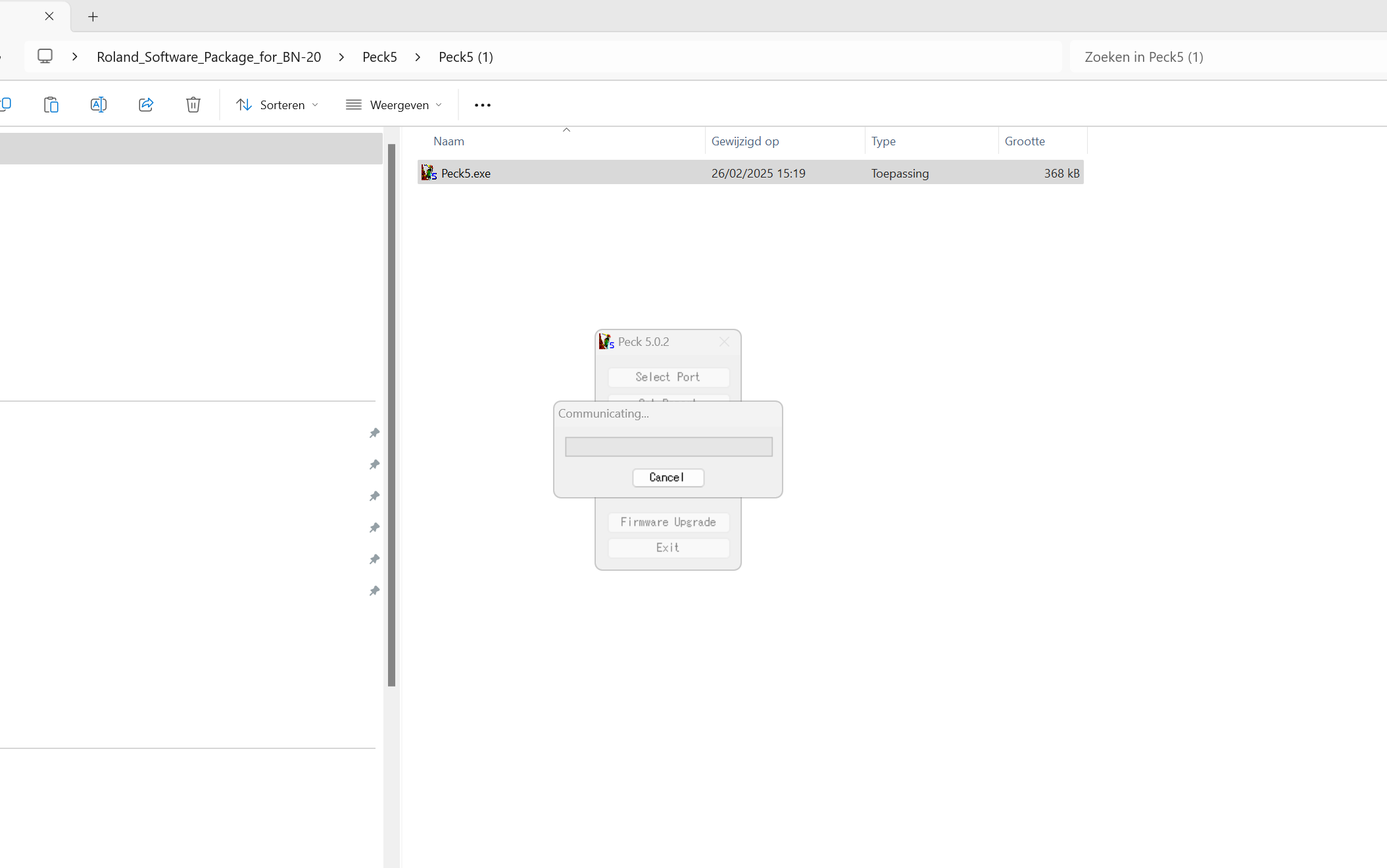Viewport: 1387px width, 868px height.
Task: Expand chevron after the monitor icon
Action: (75, 57)
